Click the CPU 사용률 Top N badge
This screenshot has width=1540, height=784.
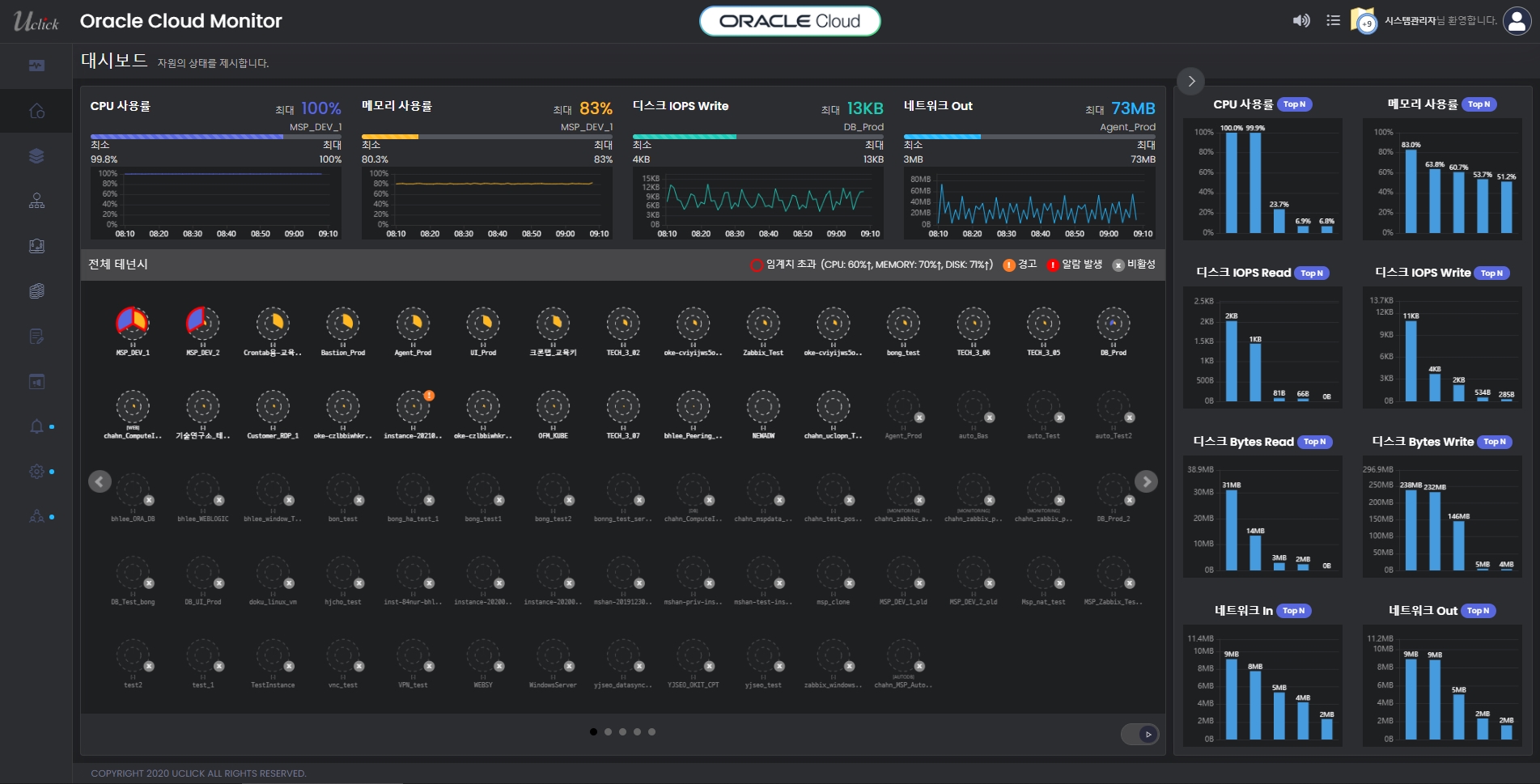(x=1295, y=104)
